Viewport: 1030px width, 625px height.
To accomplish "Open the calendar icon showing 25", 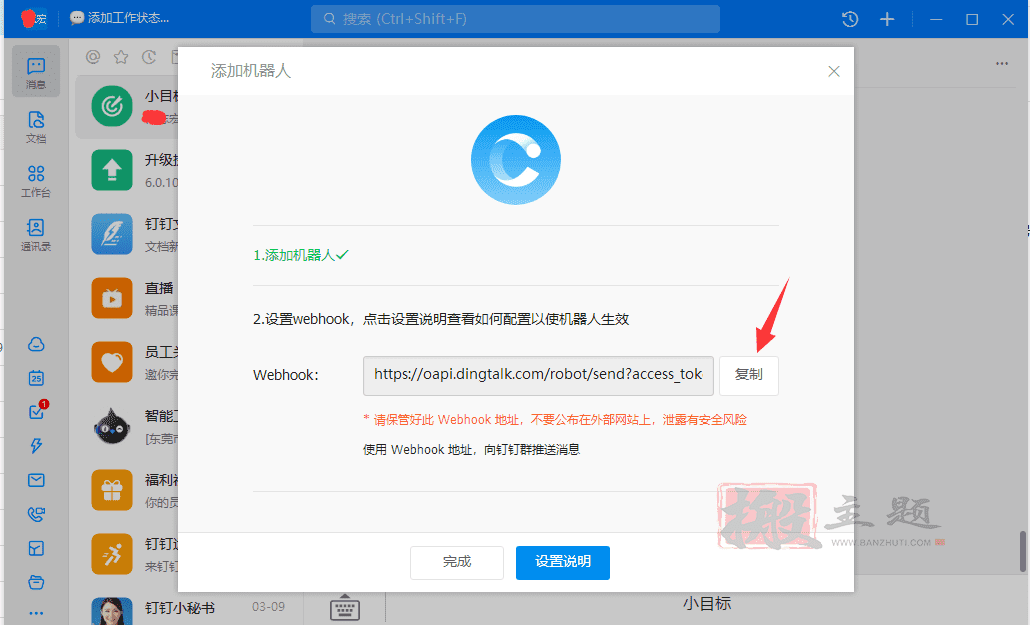I will (x=36, y=378).
